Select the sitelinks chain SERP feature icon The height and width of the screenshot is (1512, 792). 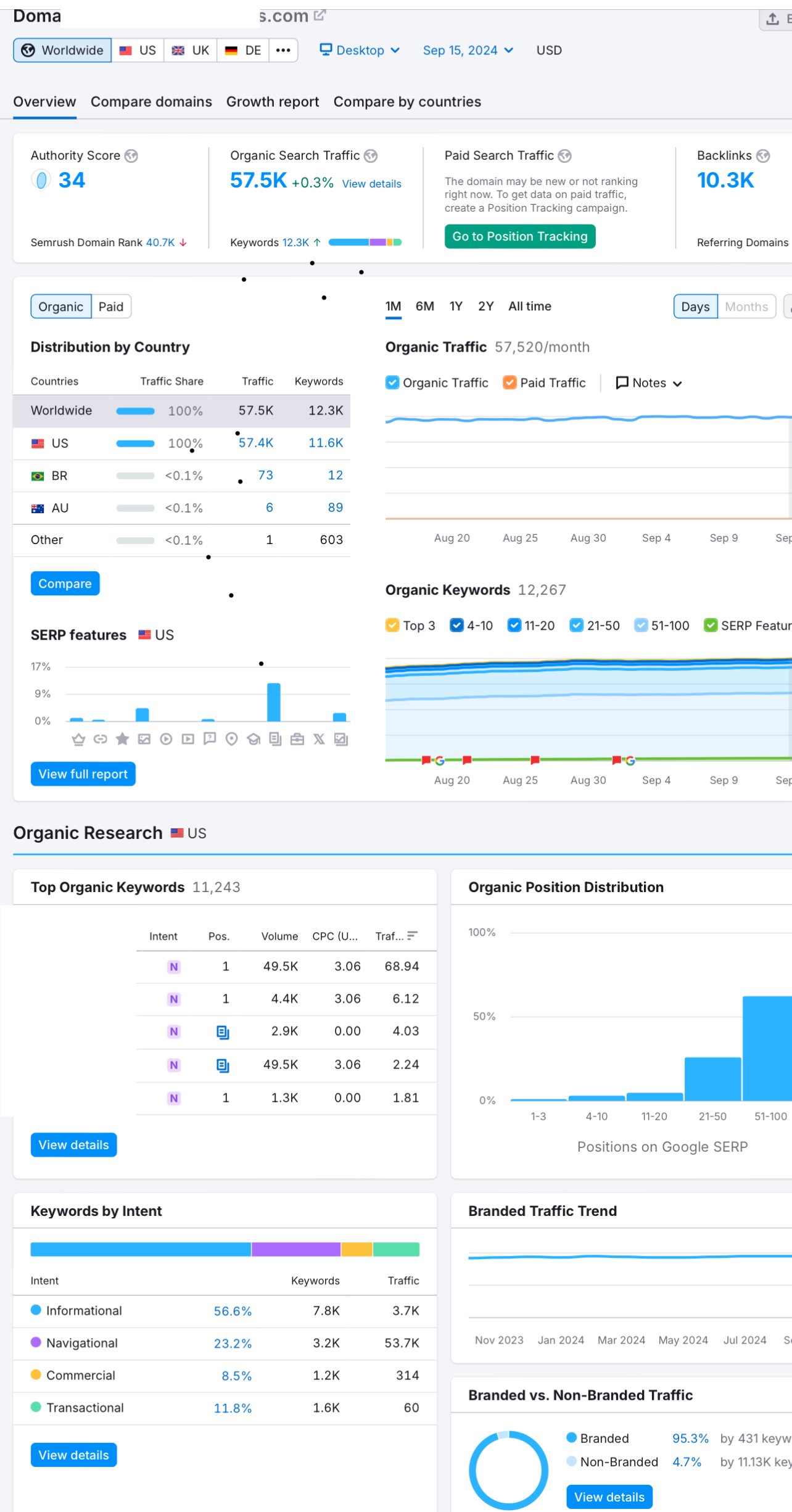pyautogui.click(x=101, y=739)
